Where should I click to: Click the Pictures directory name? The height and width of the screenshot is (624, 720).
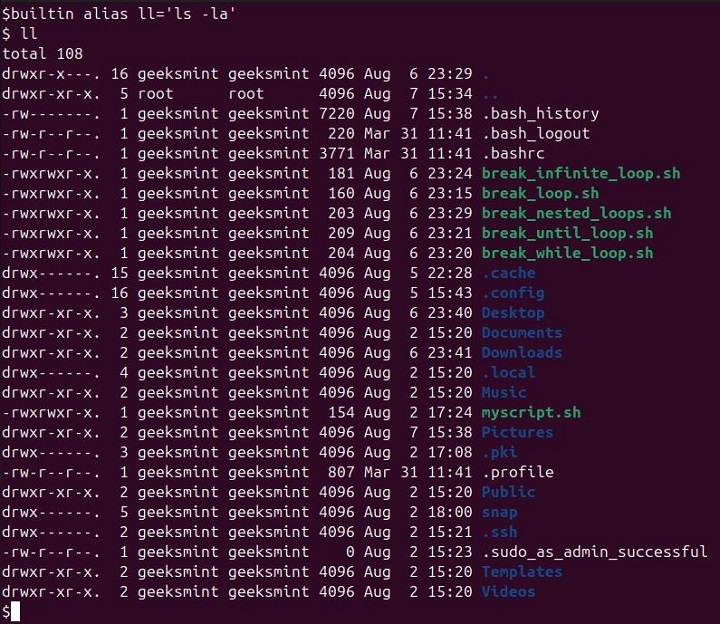(517, 432)
